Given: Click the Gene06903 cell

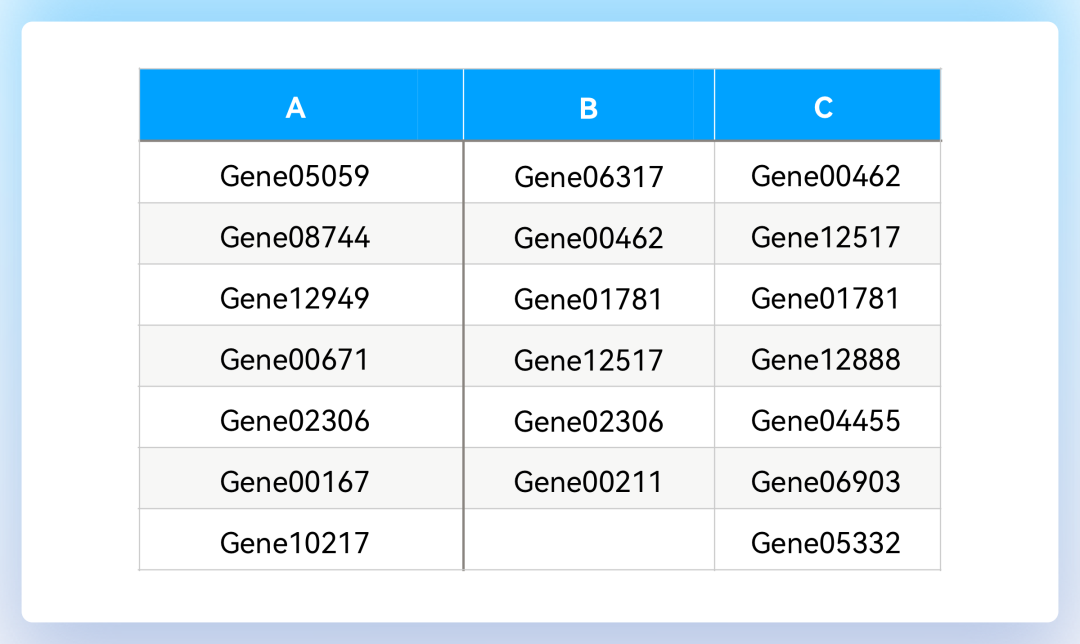Looking at the screenshot, I should (827, 479).
